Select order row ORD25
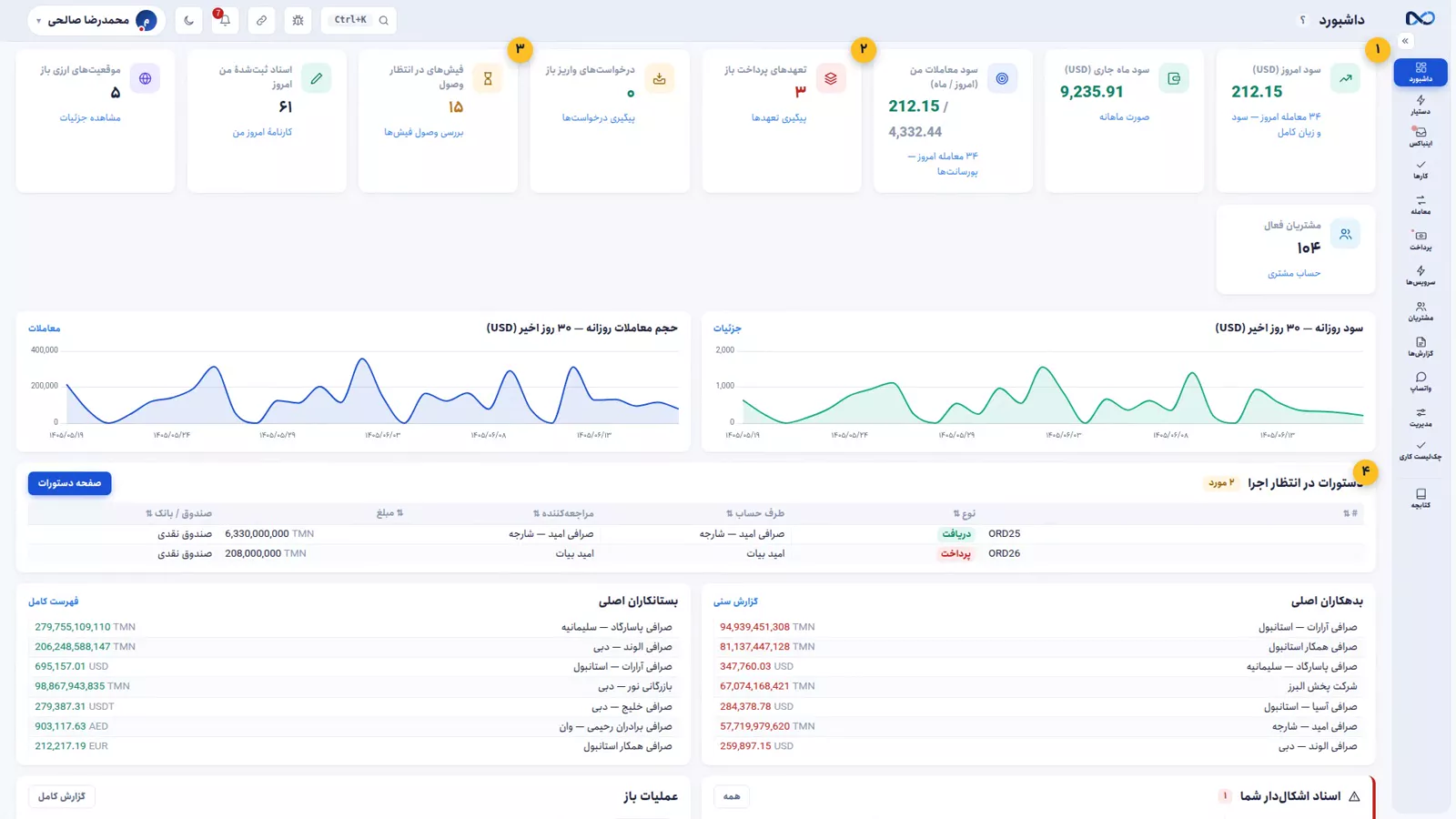The height and width of the screenshot is (819, 1456). click(696, 534)
